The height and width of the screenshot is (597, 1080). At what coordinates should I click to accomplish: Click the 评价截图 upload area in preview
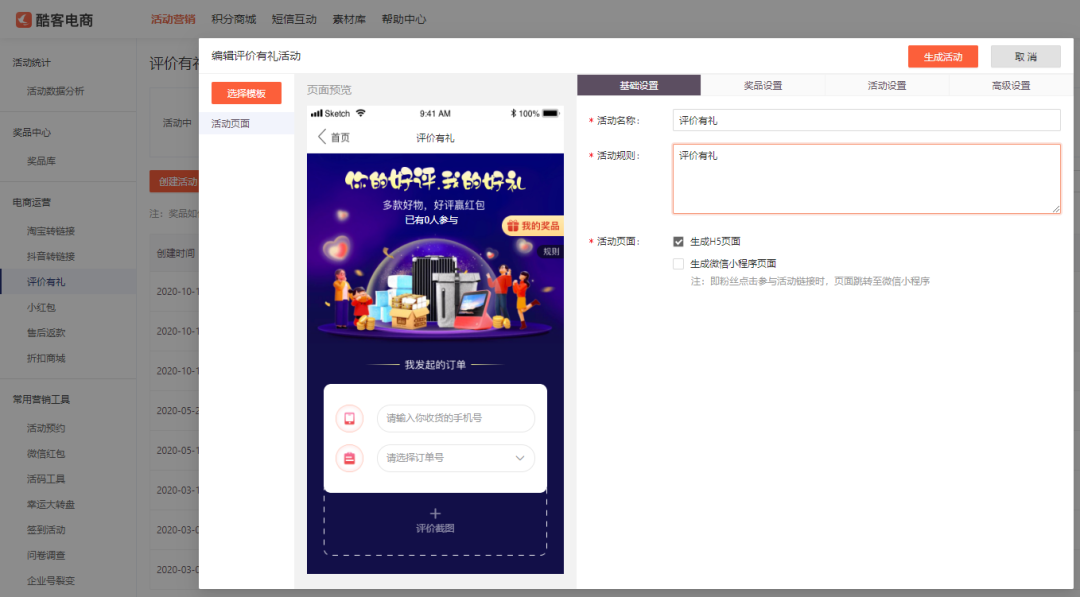435,522
